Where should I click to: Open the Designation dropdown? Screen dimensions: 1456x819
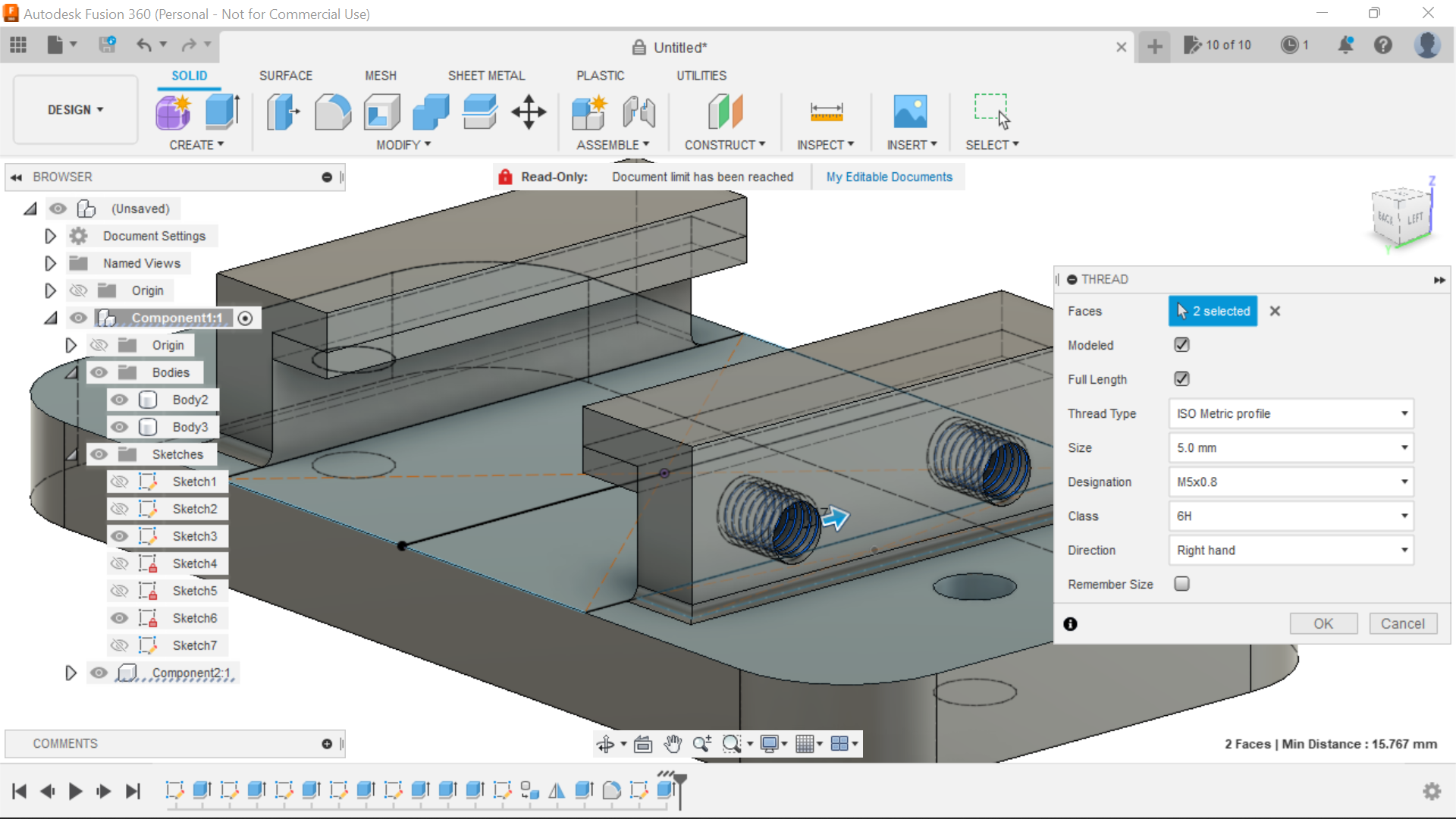1291,482
